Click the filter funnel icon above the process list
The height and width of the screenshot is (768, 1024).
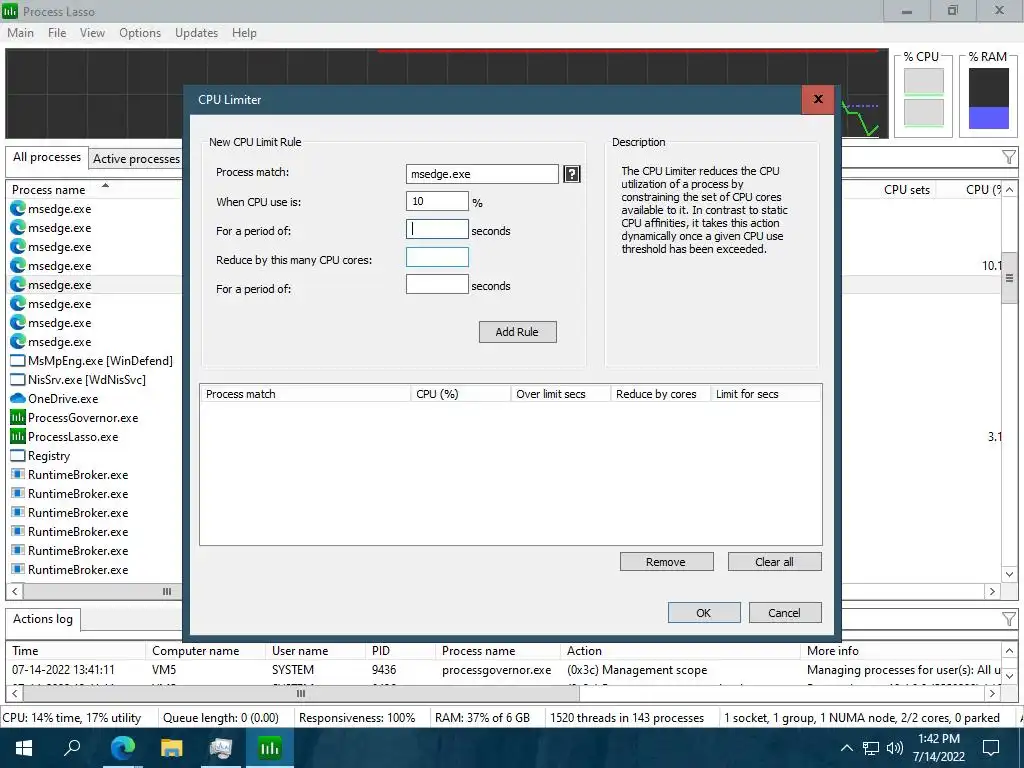pyautogui.click(x=1008, y=157)
